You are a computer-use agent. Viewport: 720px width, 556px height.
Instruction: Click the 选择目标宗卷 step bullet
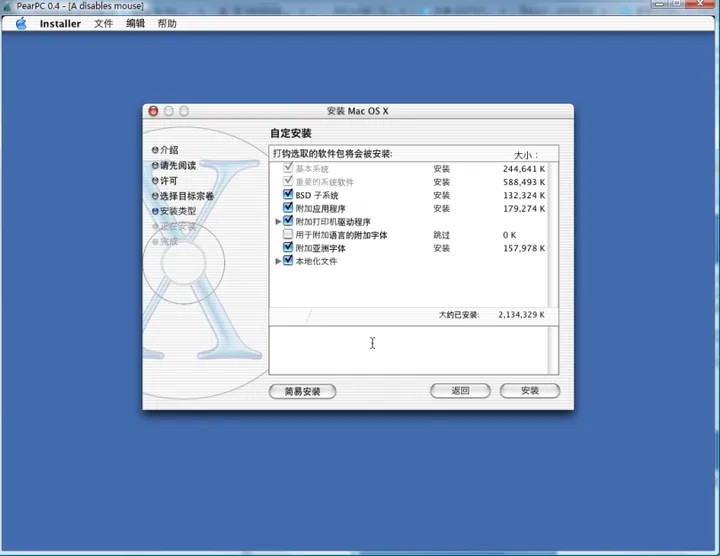155,196
